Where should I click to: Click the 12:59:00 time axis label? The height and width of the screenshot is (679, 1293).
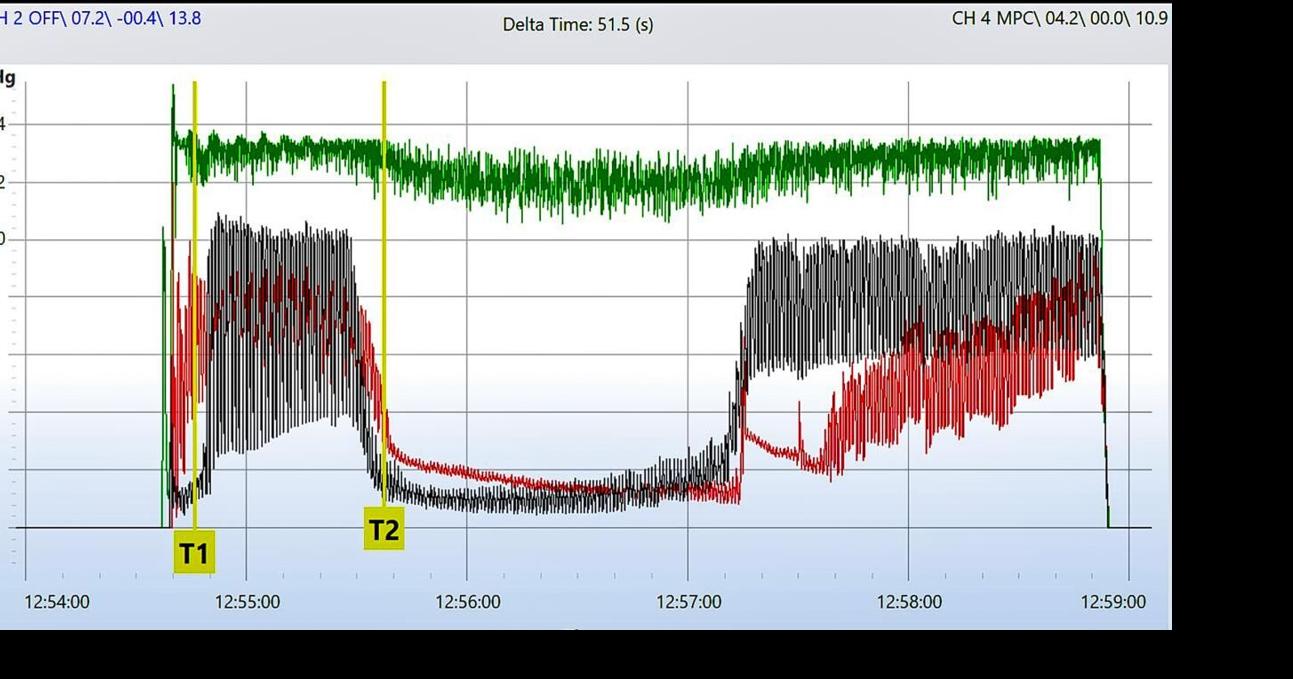click(x=1113, y=602)
